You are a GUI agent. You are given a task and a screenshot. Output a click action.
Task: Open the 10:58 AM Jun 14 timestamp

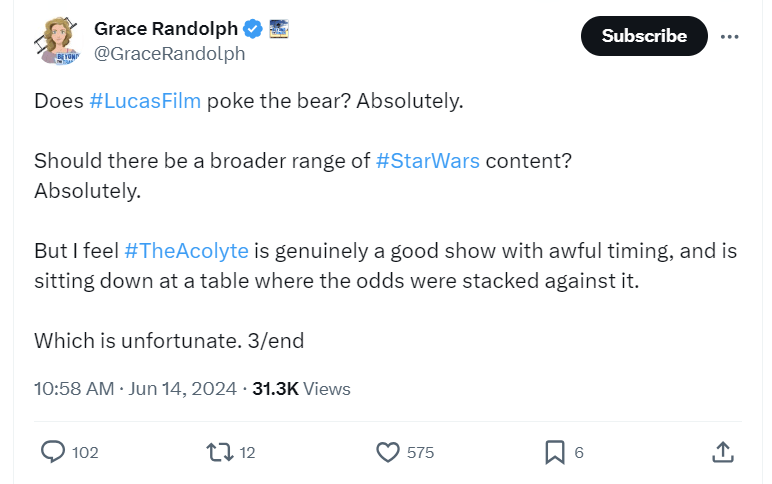[x=135, y=388]
